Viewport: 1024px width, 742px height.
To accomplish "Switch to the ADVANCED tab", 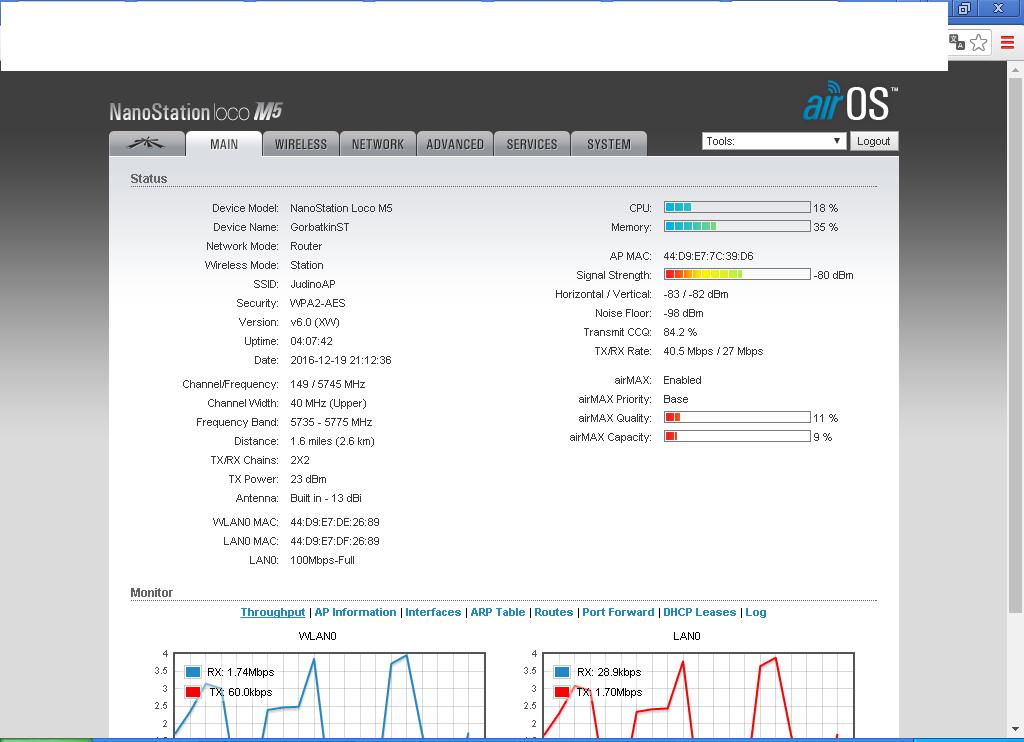I will pyautogui.click(x=455, y=144).
